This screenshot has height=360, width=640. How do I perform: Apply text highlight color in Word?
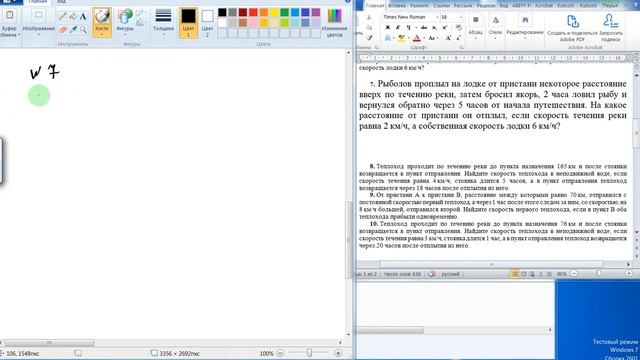pyautogui.click(x=402, y=38)
